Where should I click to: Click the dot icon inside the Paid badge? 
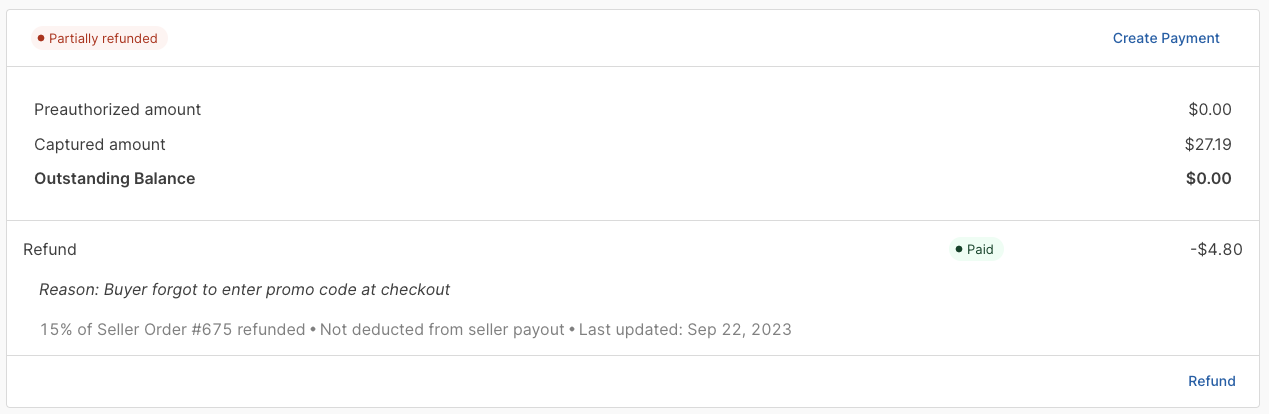pyautogui.click(x=959, y=249)
